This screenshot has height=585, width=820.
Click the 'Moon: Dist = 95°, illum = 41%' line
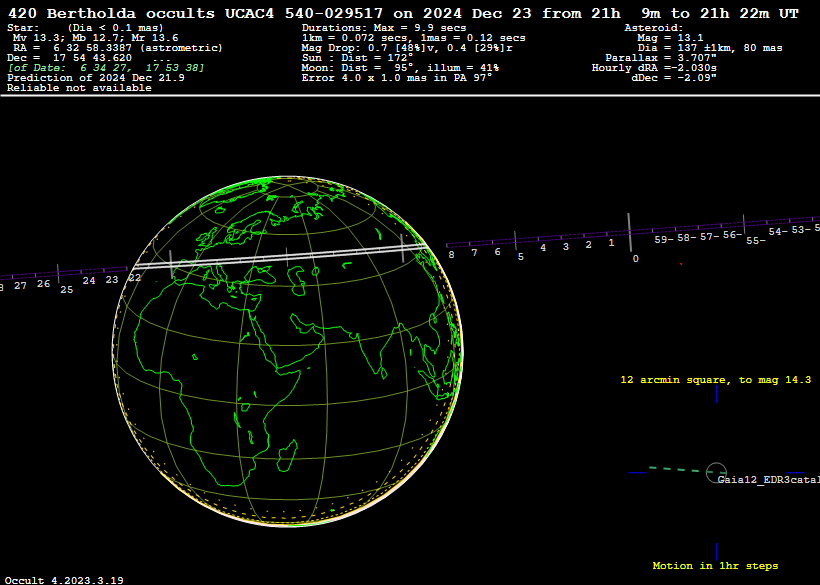[400, 68]
